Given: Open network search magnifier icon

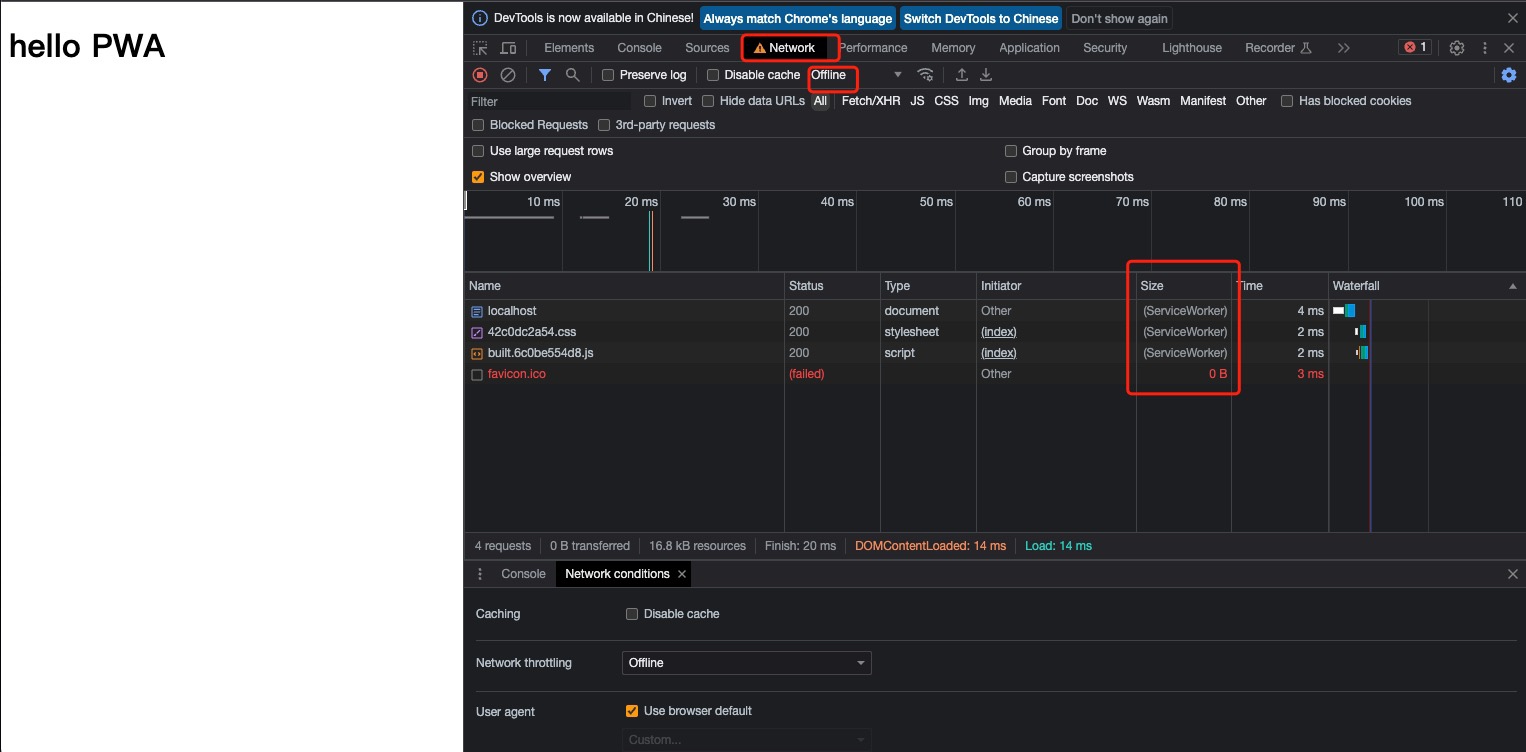Looking at the screenshot, I should tap(573, 75).
